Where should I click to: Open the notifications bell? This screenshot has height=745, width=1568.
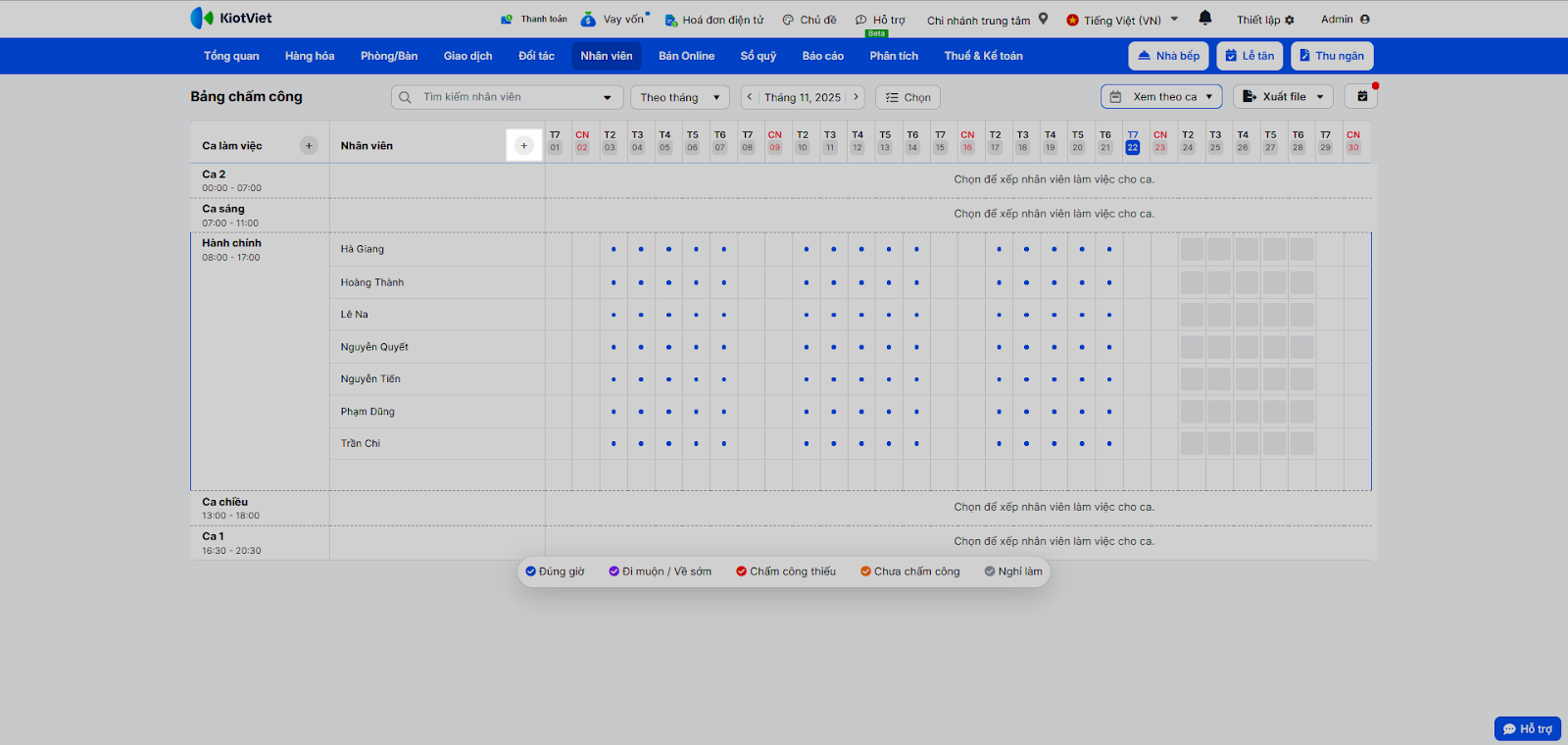[1205, 18]
